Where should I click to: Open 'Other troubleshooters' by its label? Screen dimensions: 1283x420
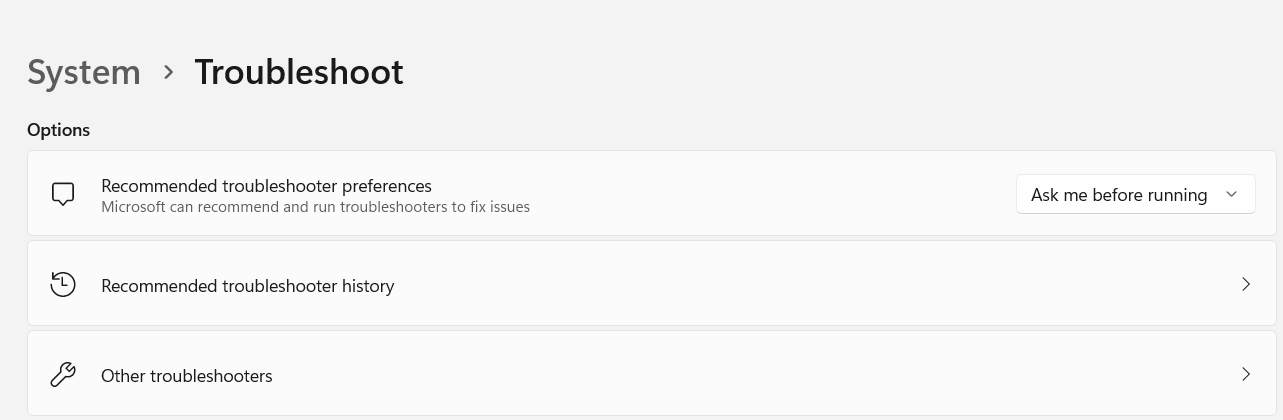click(187, 376)
